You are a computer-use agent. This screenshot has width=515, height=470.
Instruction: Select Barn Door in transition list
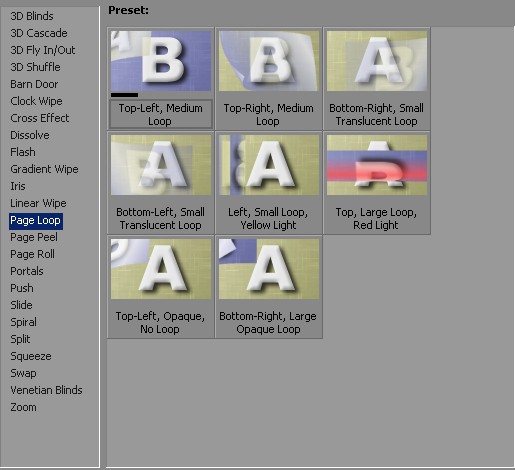tap(34, 84)
